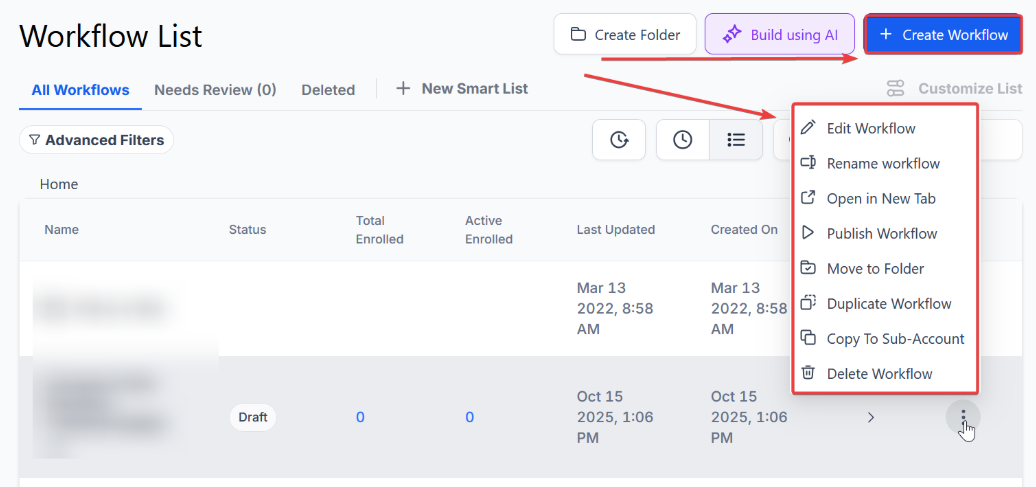This screenshot has height=487, width=1036.
Task: Click the Build using AI button
Action: 781,35
